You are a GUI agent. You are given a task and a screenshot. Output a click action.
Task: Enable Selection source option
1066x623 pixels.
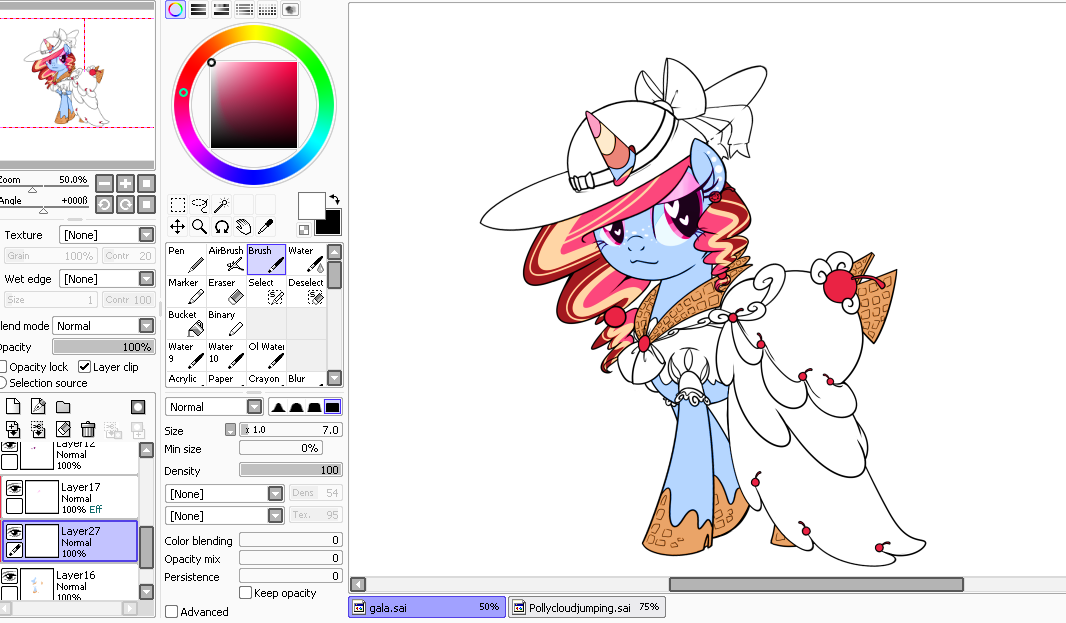tap(3, 383)
